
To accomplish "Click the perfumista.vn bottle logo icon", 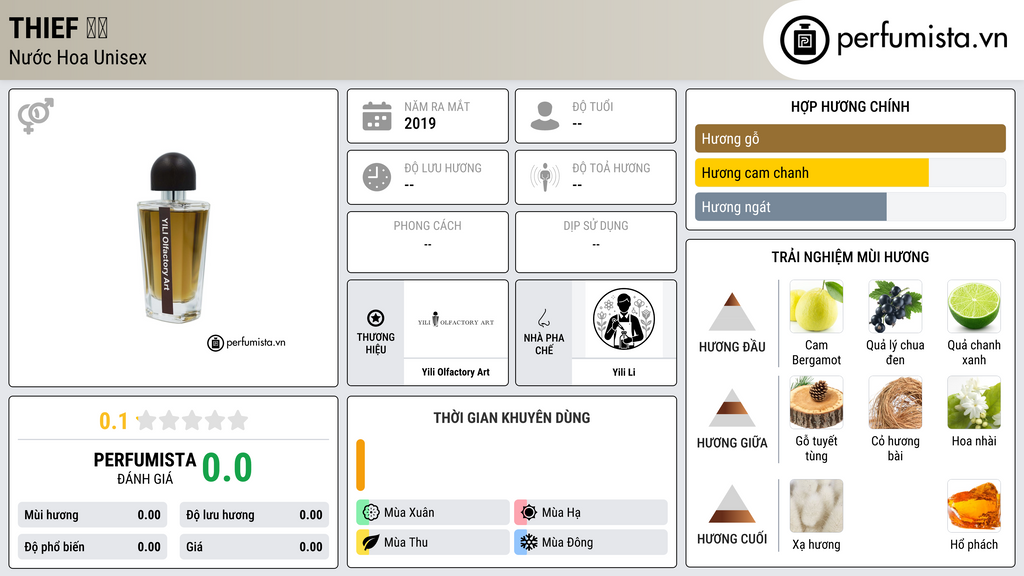I will [804, 40].
